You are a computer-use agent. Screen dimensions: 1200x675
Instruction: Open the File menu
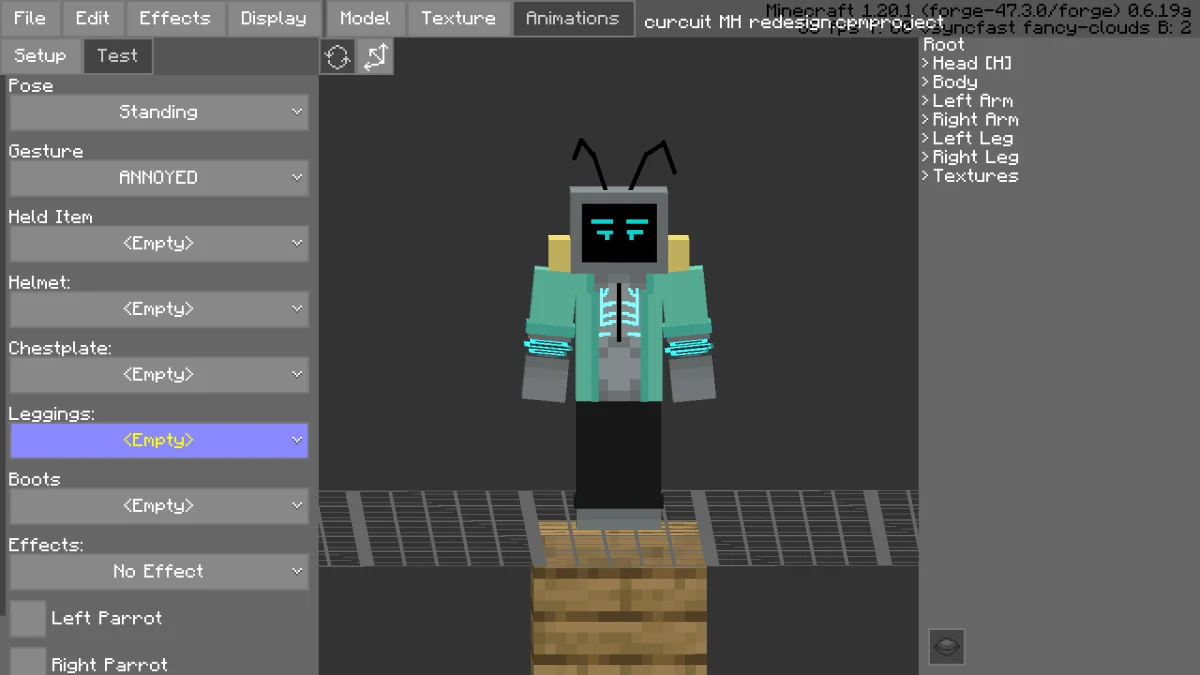point(30,18)
